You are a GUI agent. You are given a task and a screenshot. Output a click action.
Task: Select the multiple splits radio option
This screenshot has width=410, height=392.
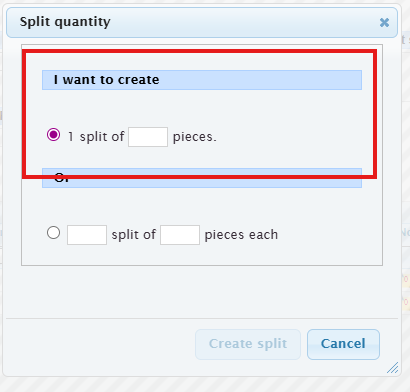tap(53, 233)
